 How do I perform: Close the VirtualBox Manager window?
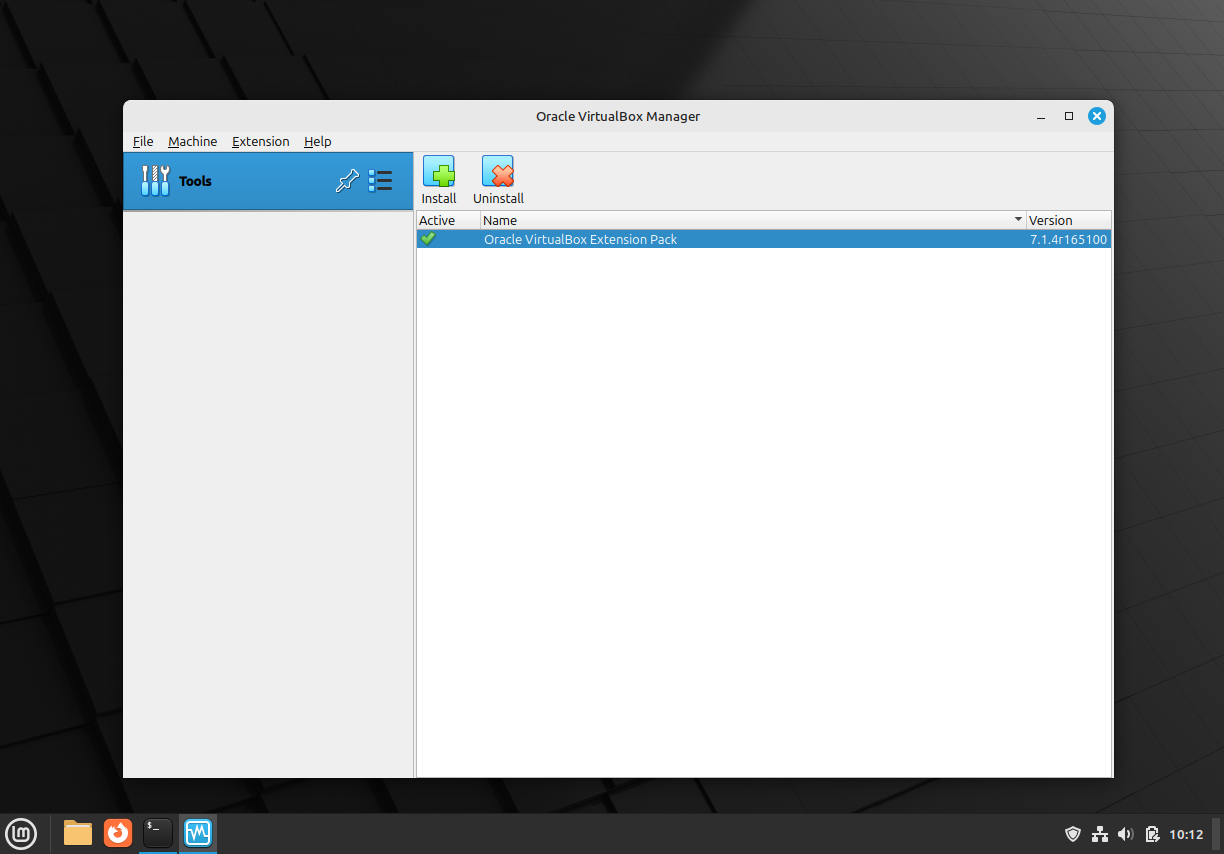point(1097,116)
